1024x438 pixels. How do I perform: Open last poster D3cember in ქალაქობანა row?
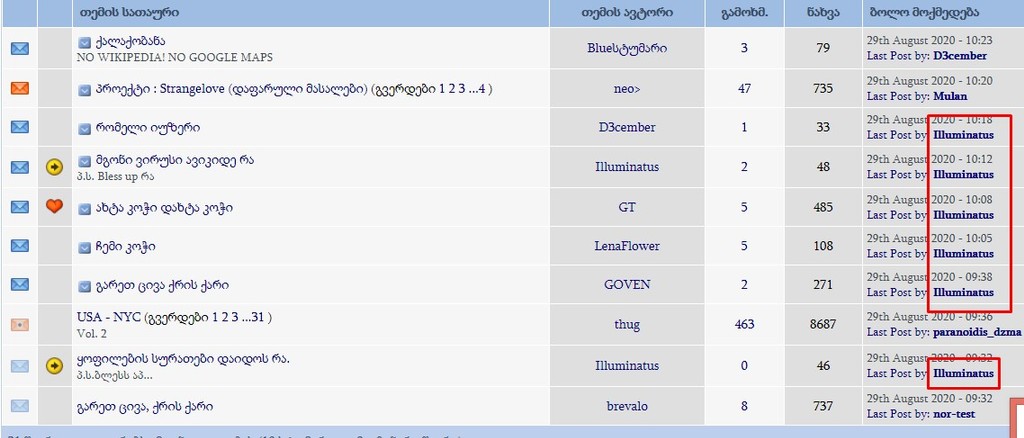tap(960, 56)
